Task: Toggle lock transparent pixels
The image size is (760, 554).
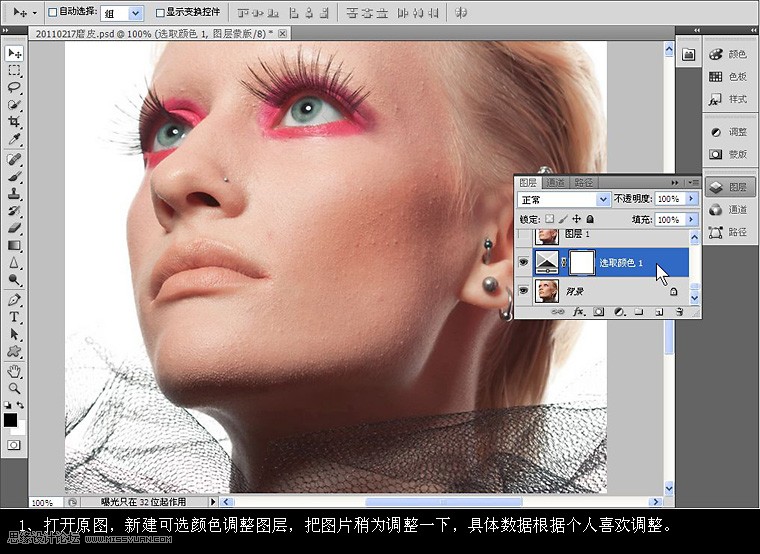Action: 549,219
